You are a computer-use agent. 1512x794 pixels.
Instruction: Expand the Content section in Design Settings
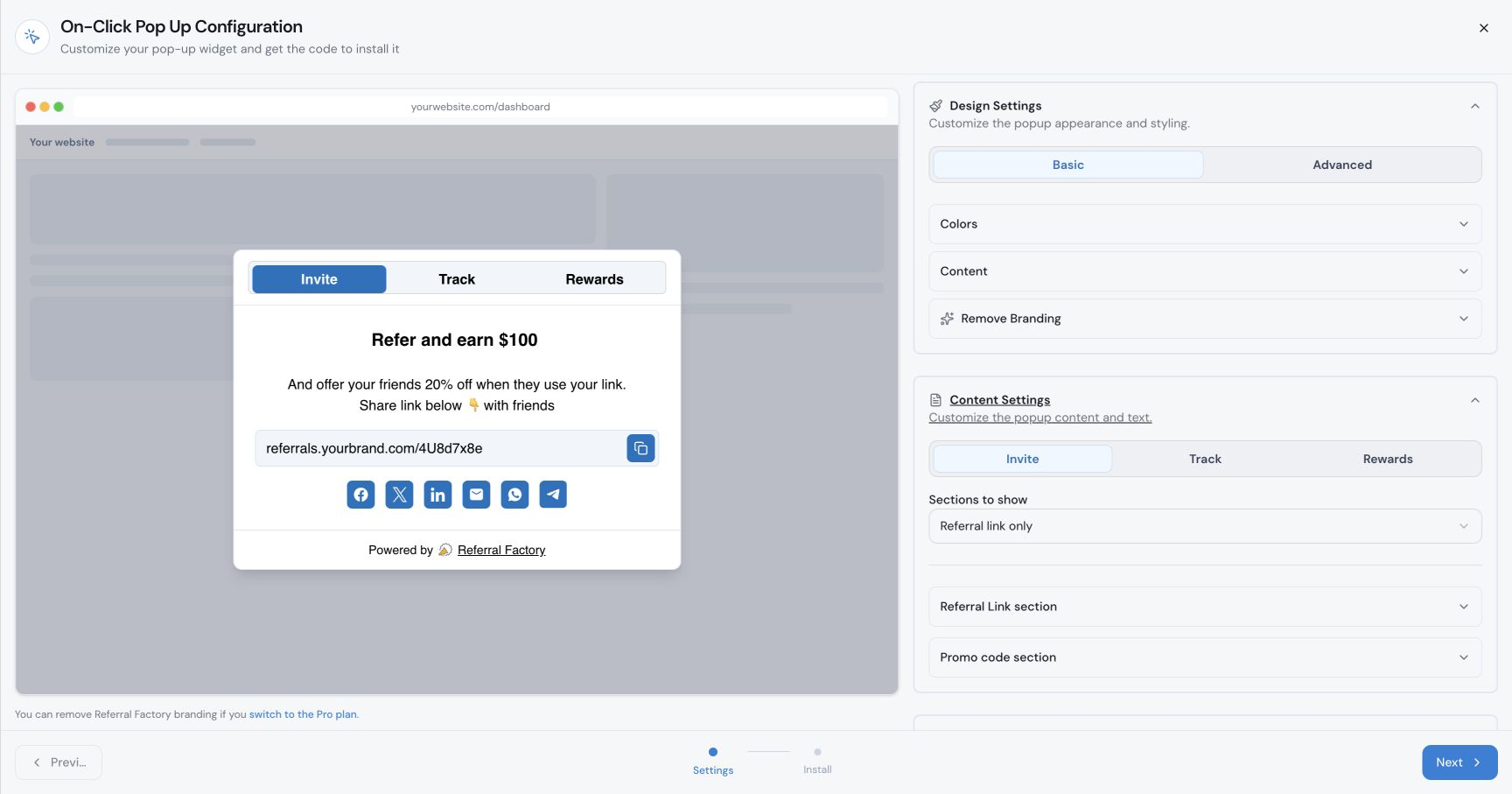1205,271
